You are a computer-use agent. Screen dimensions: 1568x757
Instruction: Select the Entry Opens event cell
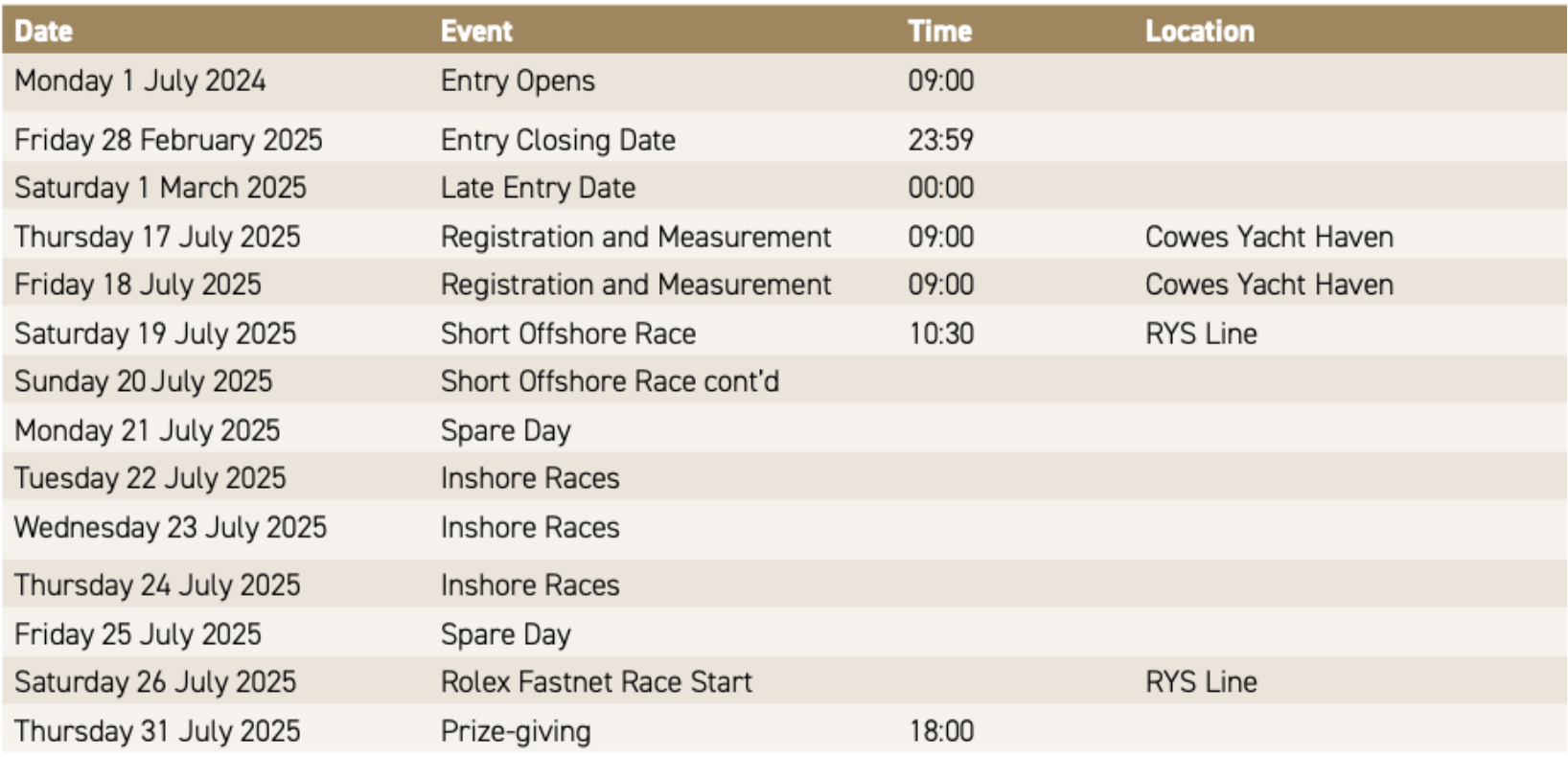point(518,80)
